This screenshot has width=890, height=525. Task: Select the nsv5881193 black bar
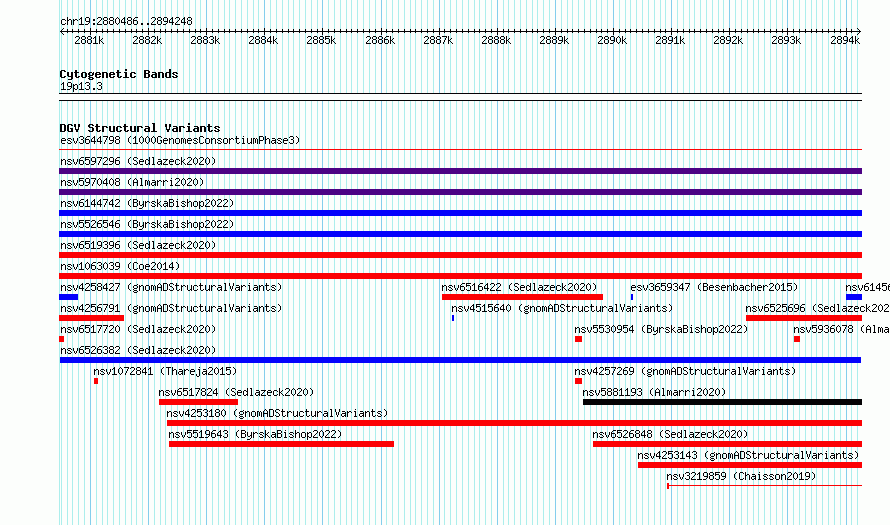pos(723,402)
